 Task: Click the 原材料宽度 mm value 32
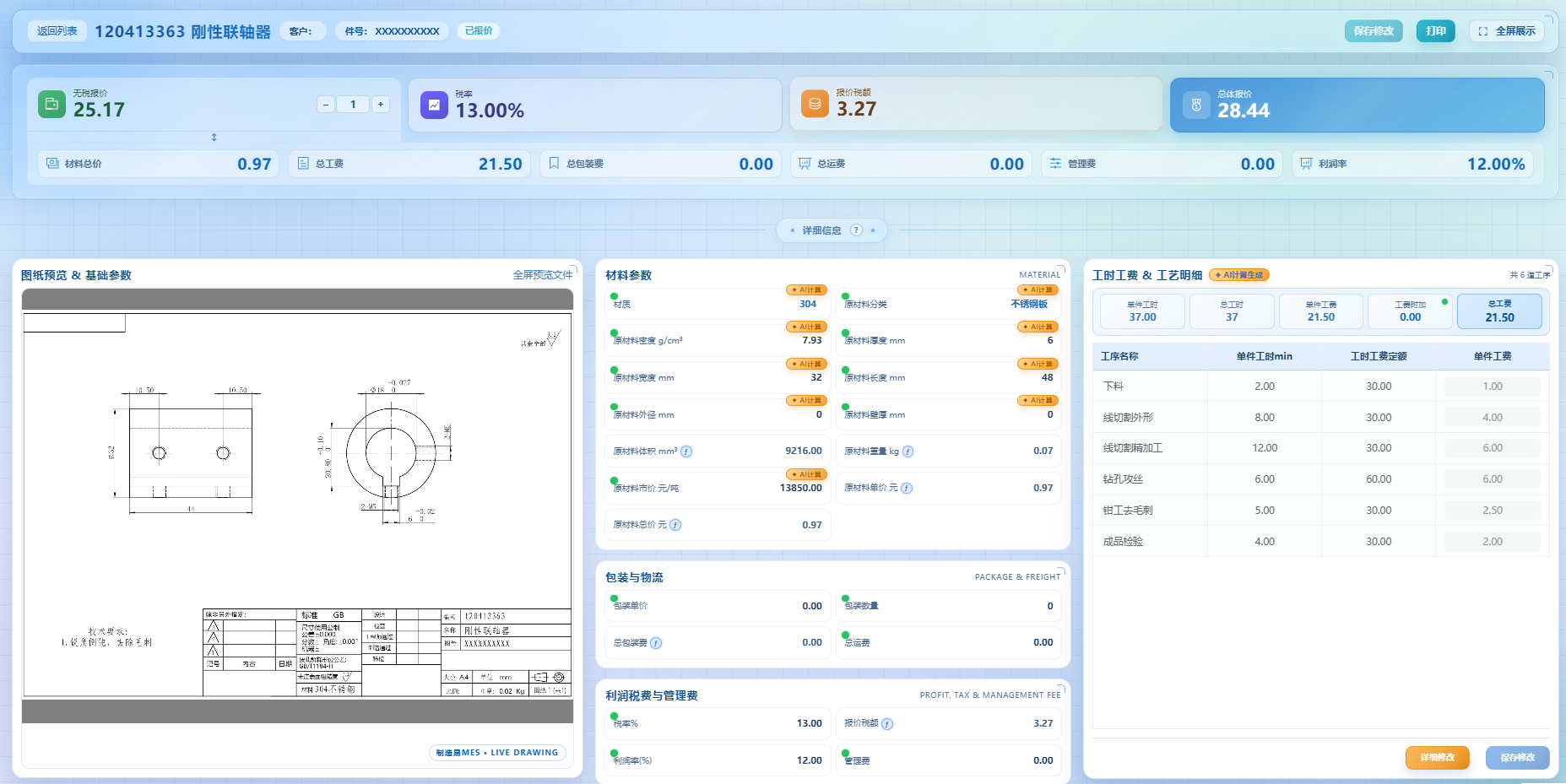[x=816, y=377]
